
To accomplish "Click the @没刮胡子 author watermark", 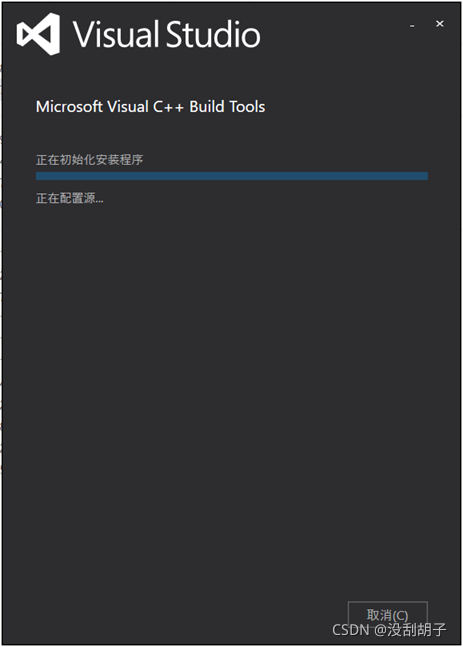I will (410, 630).
